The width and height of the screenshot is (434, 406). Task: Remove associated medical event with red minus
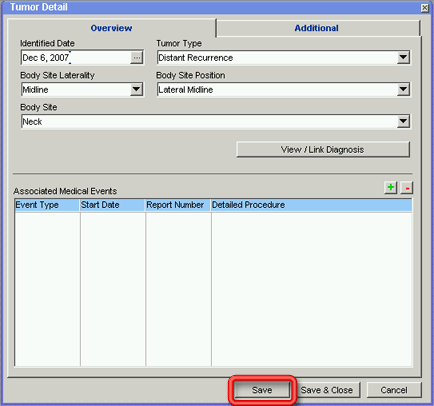click(407, 188)
